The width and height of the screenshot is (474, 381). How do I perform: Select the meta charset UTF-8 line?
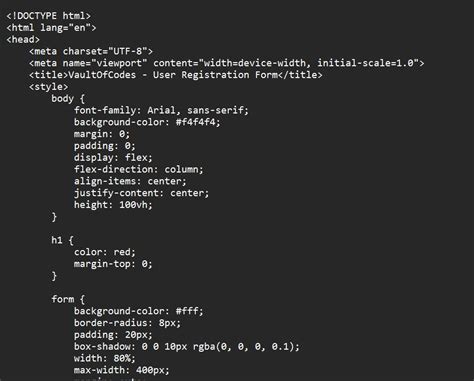(x=91, y=51)
